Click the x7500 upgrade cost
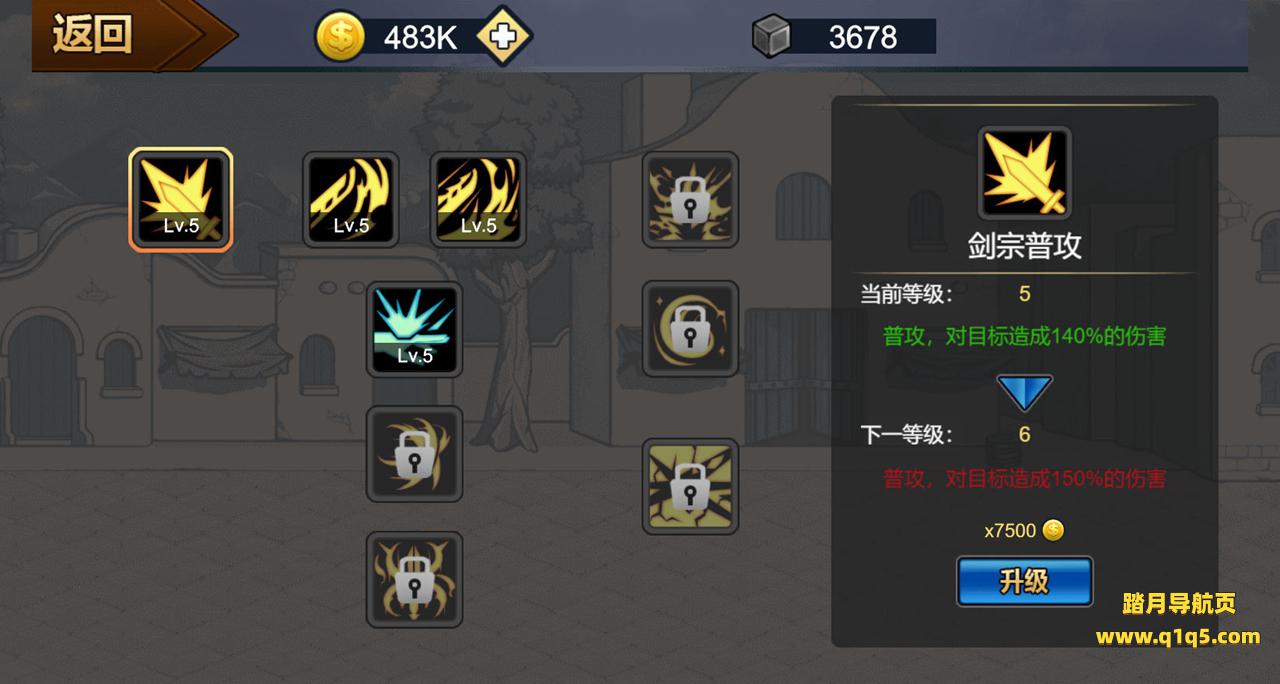Image resolution: width=1280 pixels, height=684 pixels. 1010,531
